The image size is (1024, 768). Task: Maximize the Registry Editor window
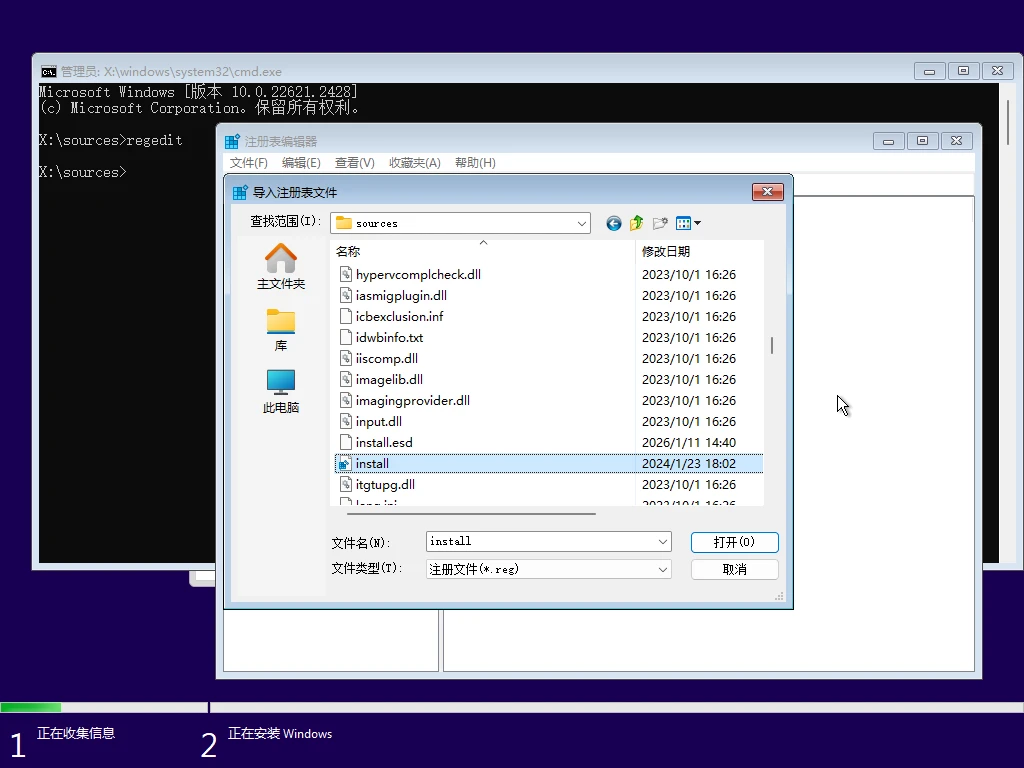point(922,141)
